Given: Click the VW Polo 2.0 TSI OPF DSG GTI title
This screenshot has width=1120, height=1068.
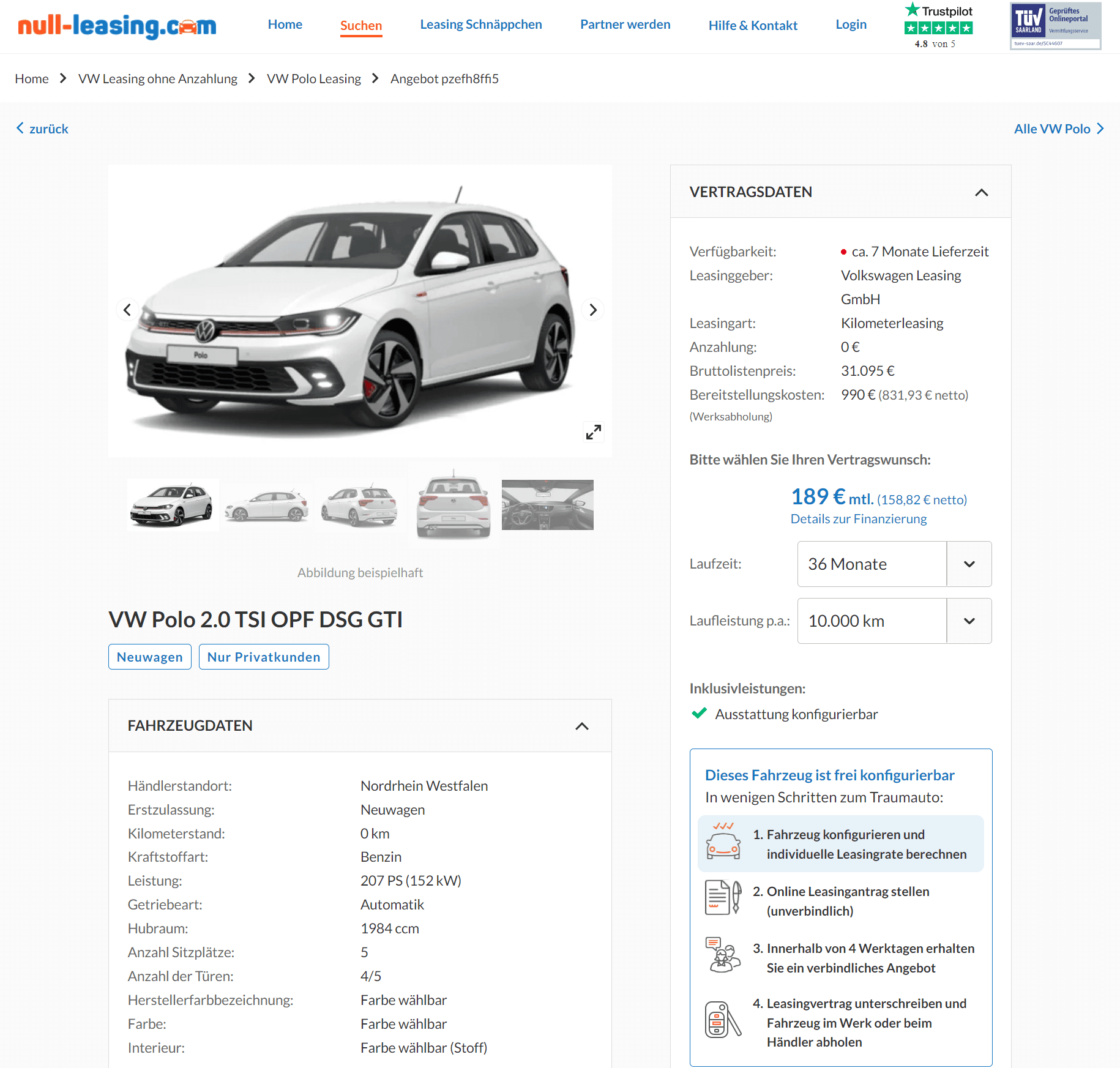Looking at the screenshot, I should (256, 619).
